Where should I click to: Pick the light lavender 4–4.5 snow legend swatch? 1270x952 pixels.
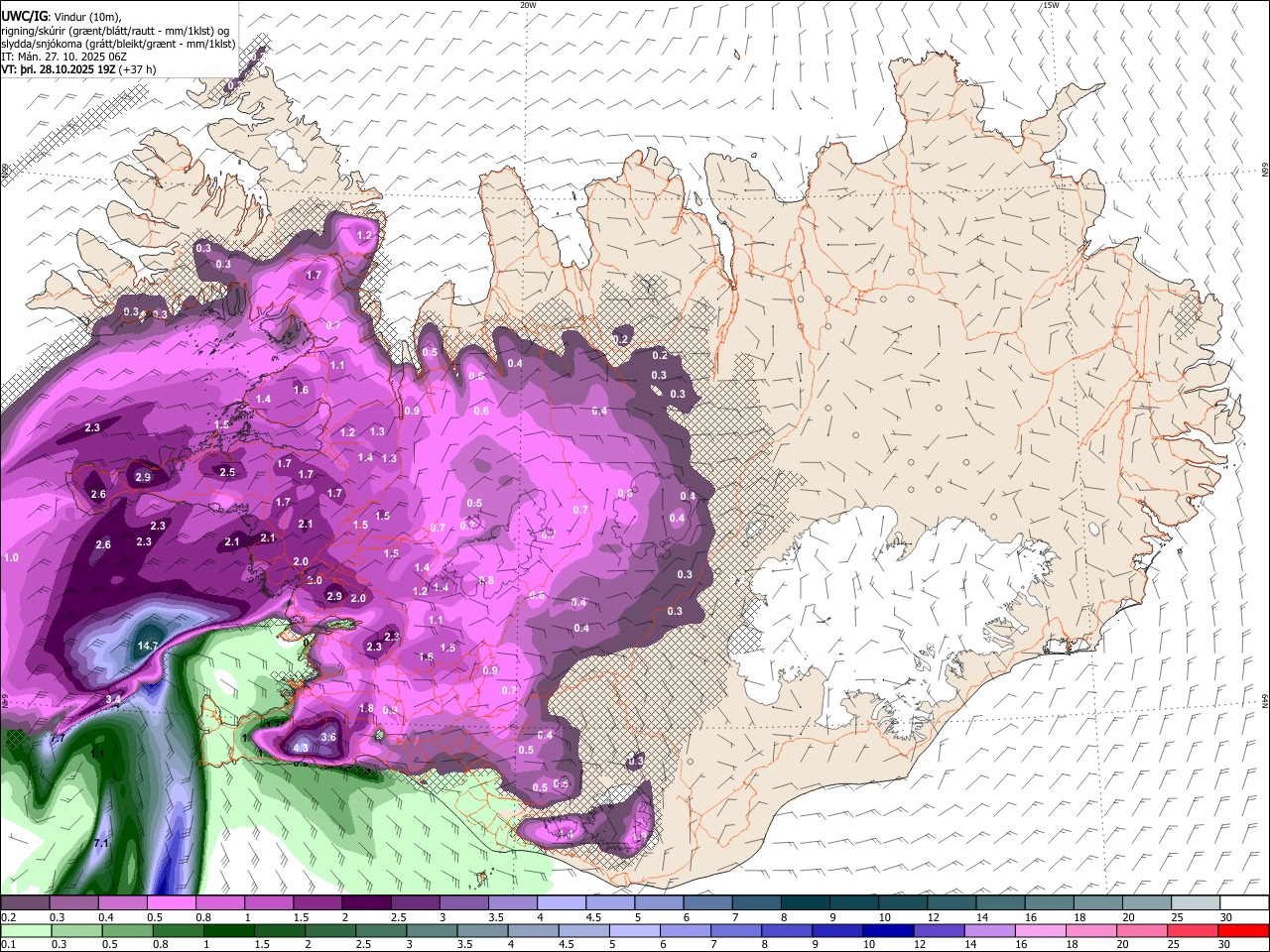(560, 903)
